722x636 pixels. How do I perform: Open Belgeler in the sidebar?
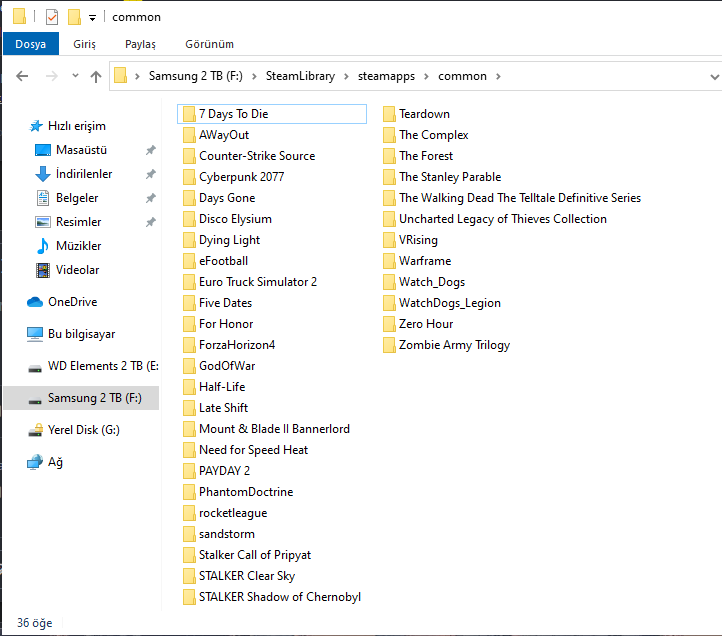click(77, 198)
